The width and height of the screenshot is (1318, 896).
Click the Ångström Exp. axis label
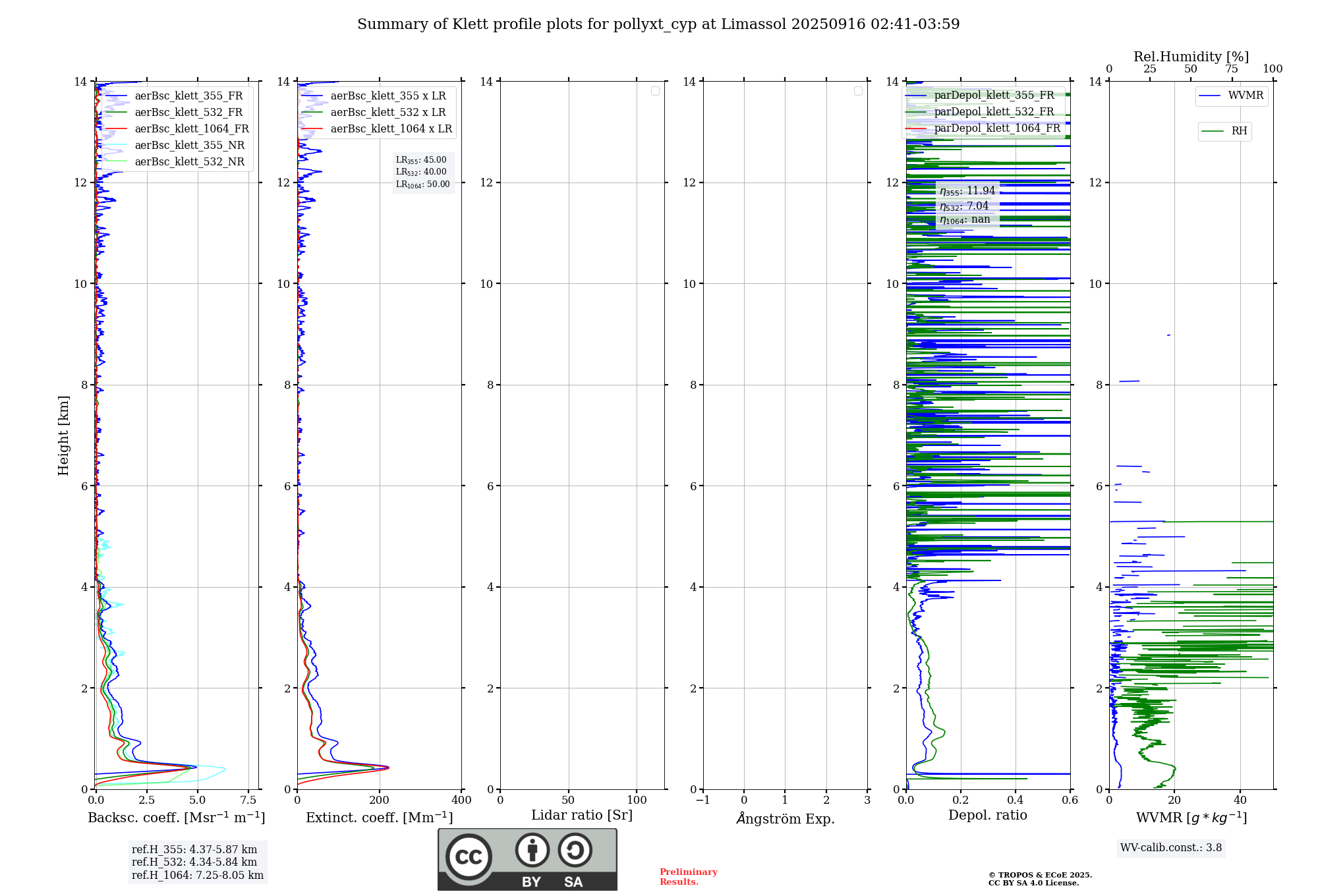click(x=786, y=819)
